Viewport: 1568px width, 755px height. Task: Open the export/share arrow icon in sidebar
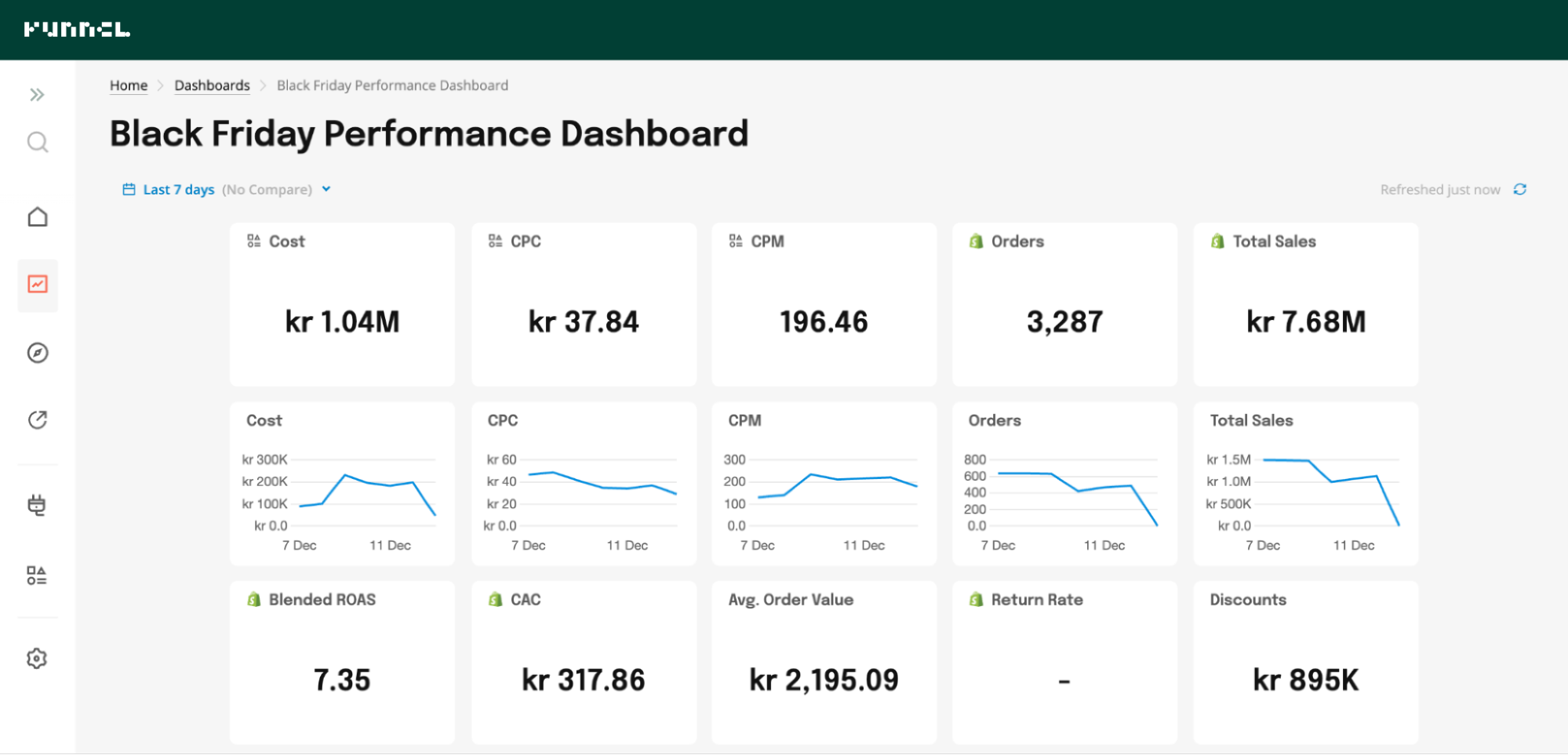pos(38,420)
